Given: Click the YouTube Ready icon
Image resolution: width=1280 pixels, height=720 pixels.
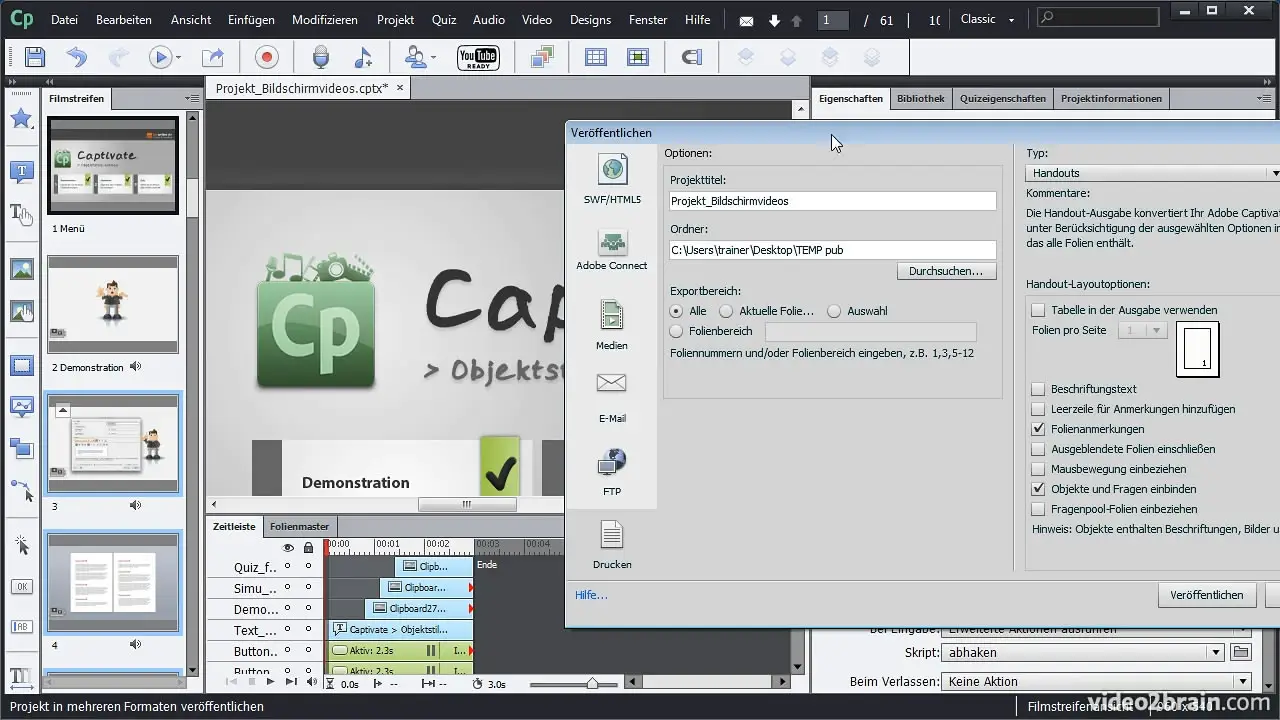Looking at the screenshot, I should [x=478, y=57].
